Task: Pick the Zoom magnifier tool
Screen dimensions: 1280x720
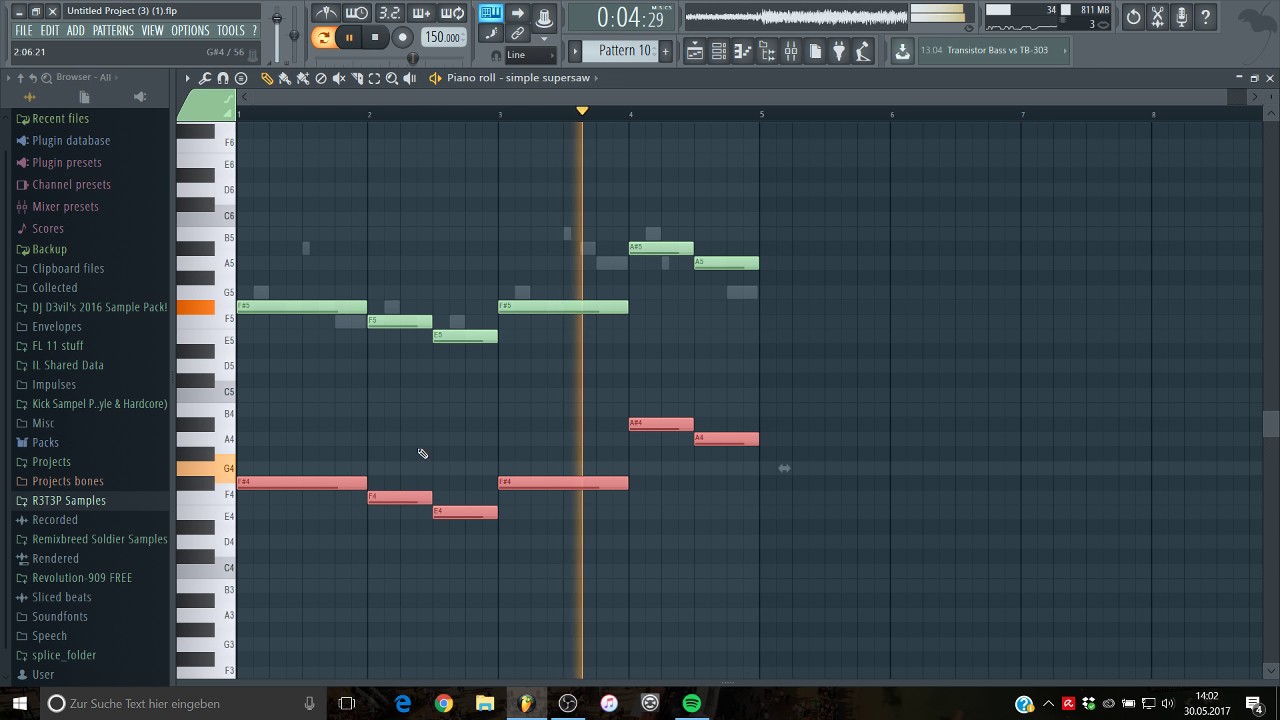Action: (392, 78)
